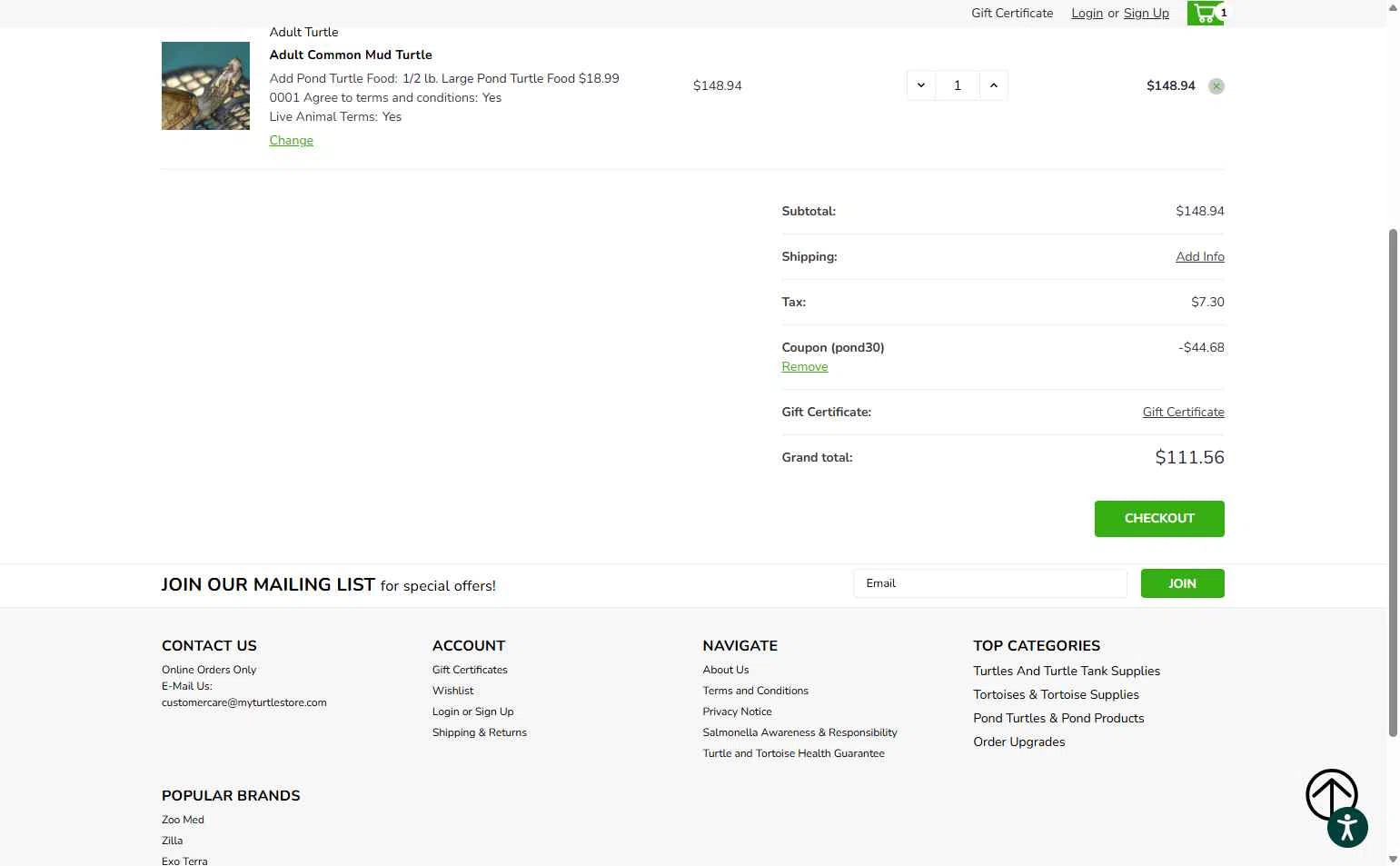Image resolution: width=1400 pixels, height=866 pixels.
Task: Click Add Info for shipping
Action: click(1200, 256)
